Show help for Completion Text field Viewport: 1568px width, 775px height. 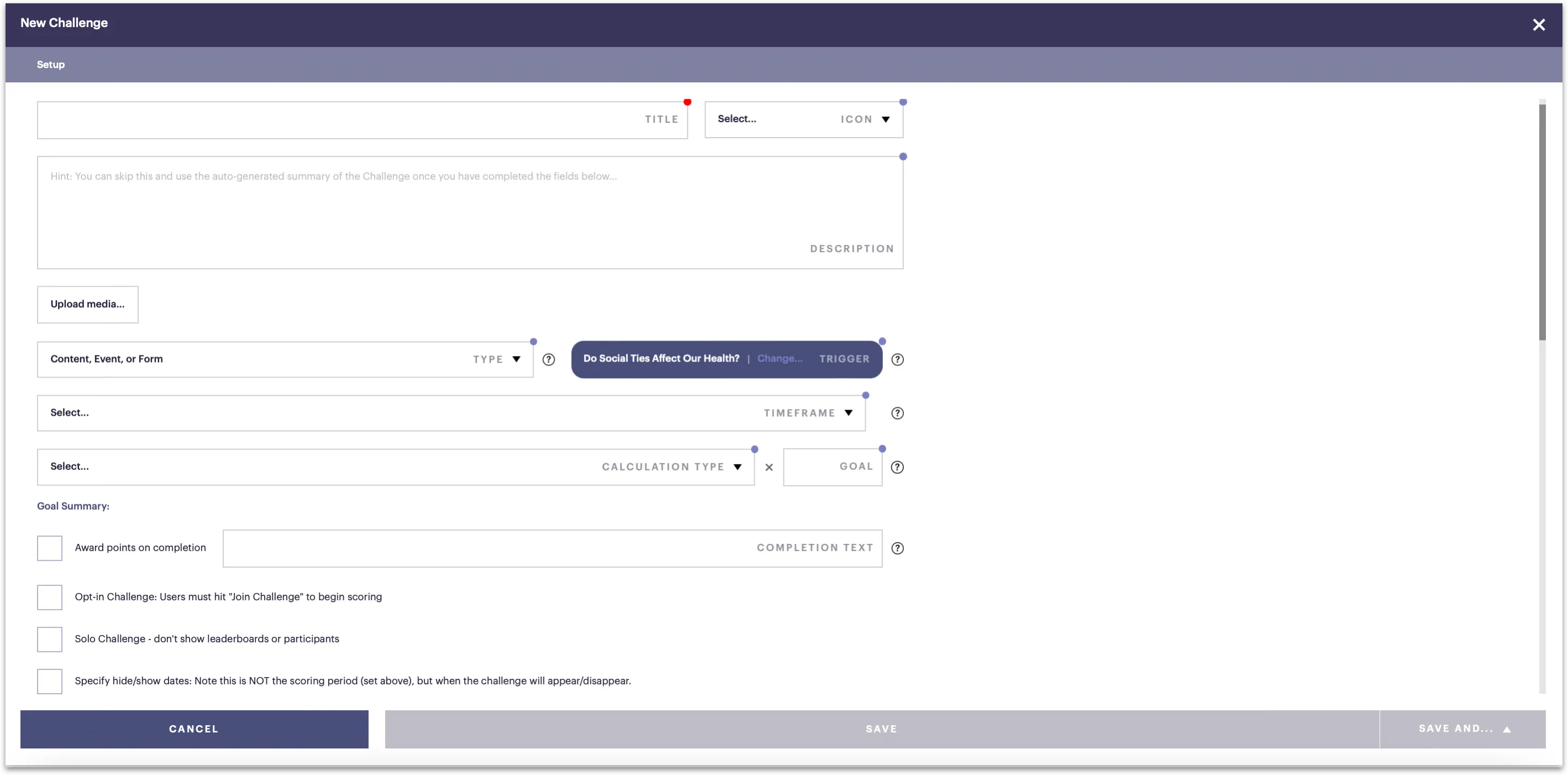[x=897, y=548]
